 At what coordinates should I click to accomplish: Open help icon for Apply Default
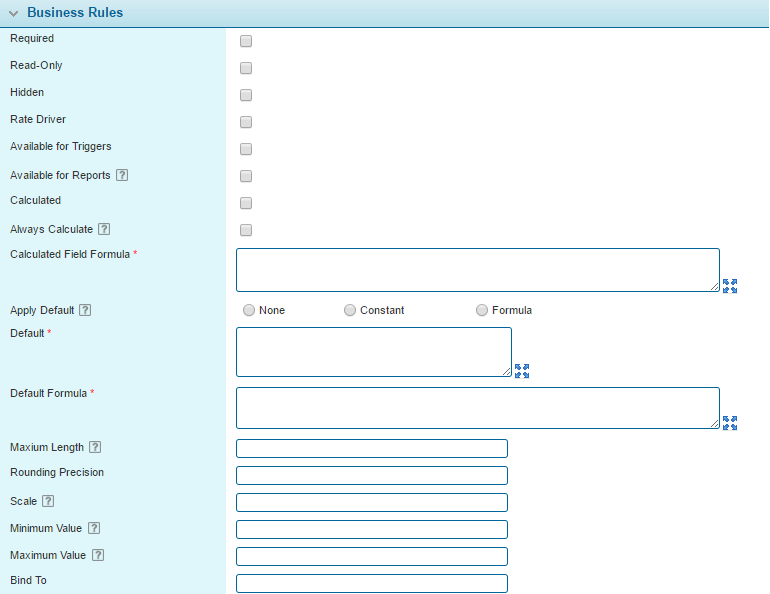[x=85, y=310]
